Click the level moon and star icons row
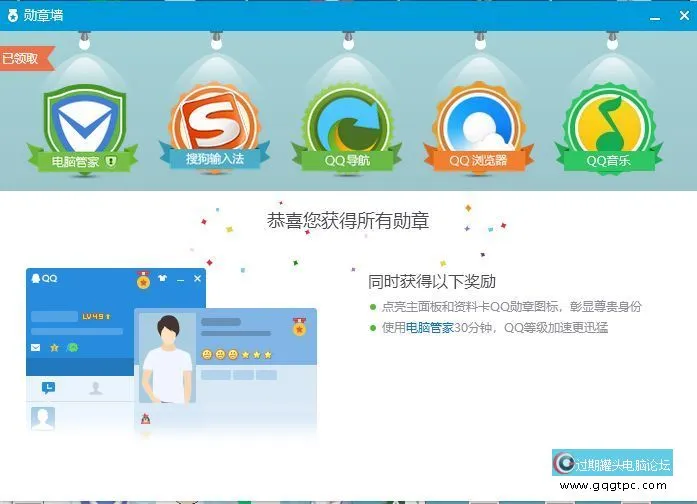 click(236, 355)
